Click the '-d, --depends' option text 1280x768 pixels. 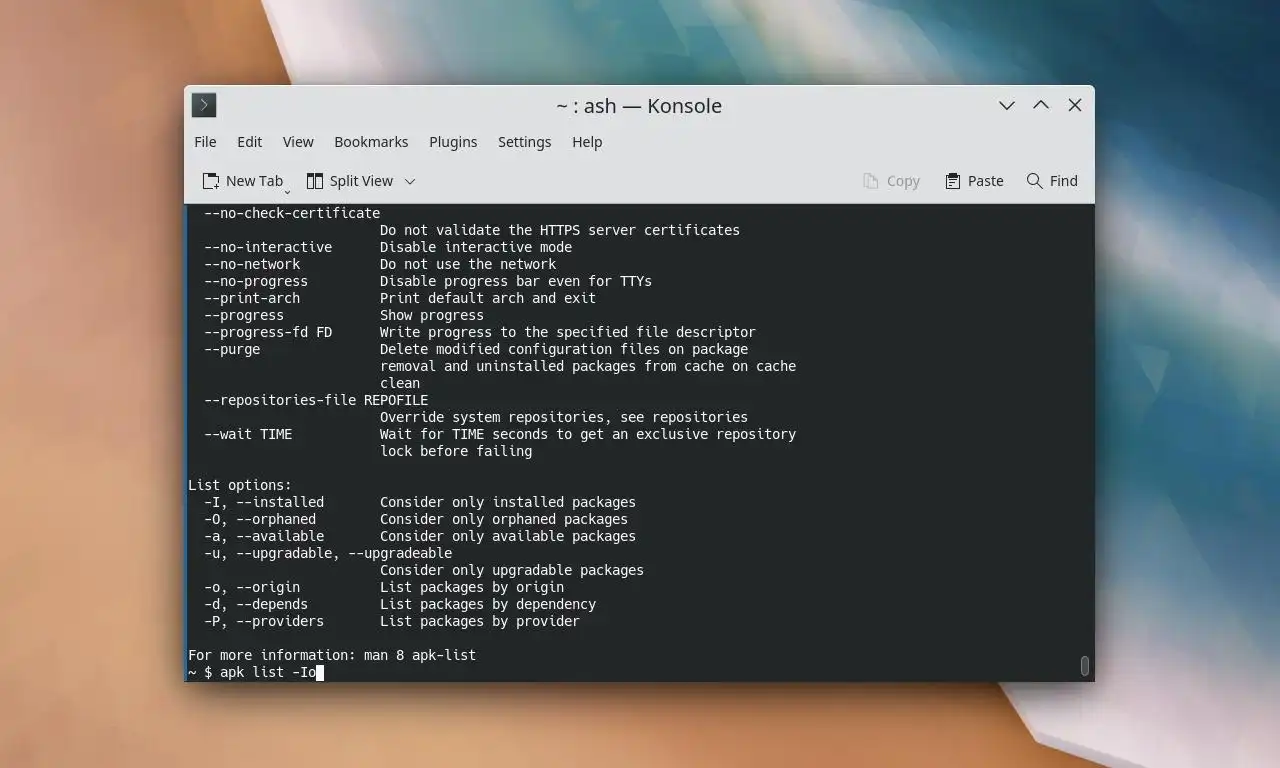point(256,604)
